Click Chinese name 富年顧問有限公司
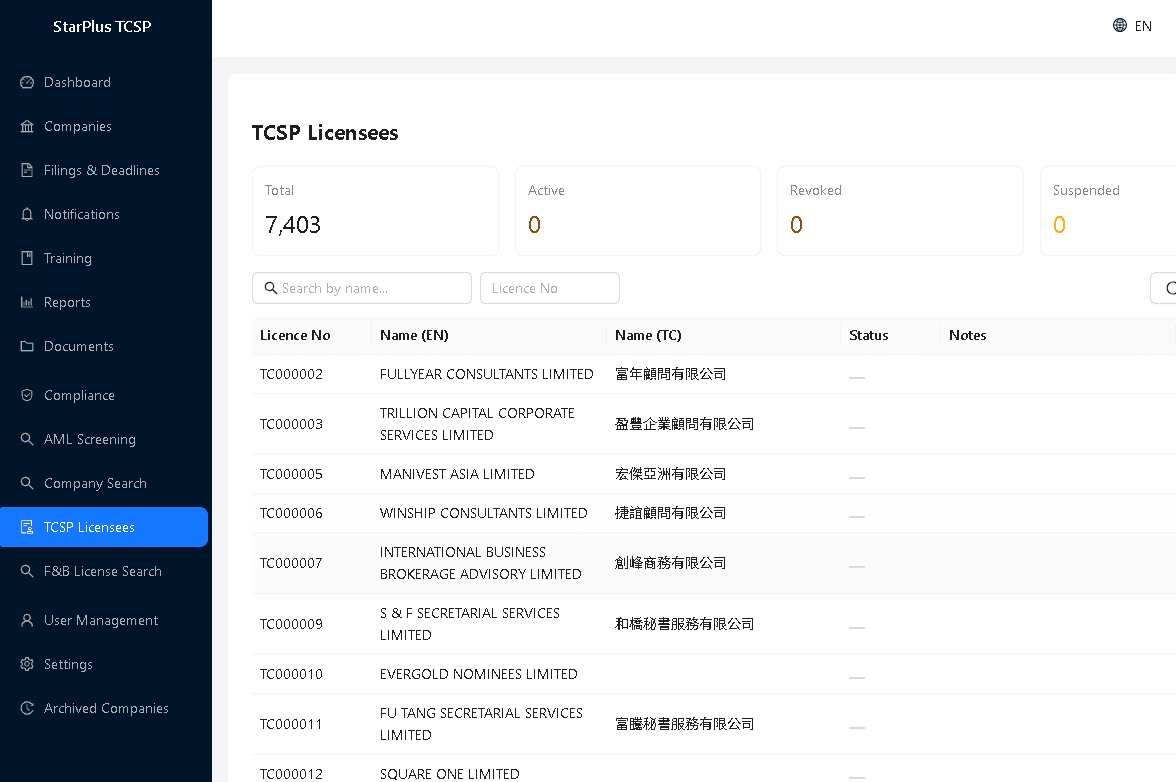This screenshot has width=1176, height=782. pos(670,374)
